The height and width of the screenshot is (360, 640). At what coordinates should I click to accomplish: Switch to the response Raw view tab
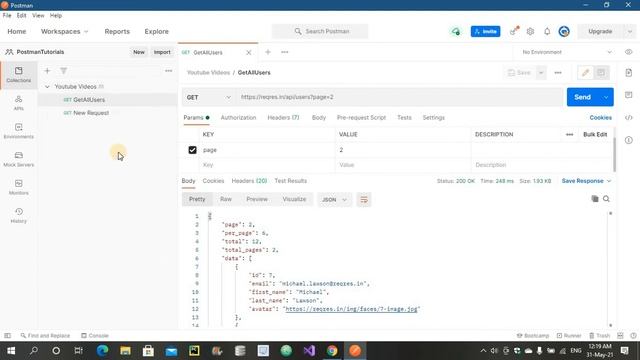click(226, 199)
